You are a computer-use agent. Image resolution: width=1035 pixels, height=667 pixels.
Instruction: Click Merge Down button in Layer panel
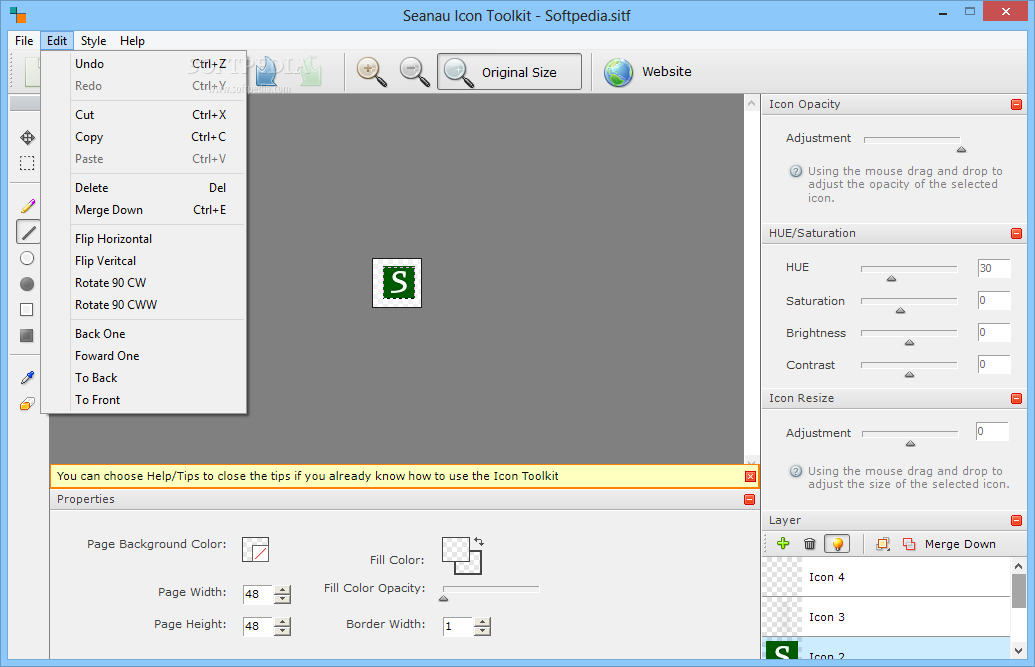[x=949, y=544]
